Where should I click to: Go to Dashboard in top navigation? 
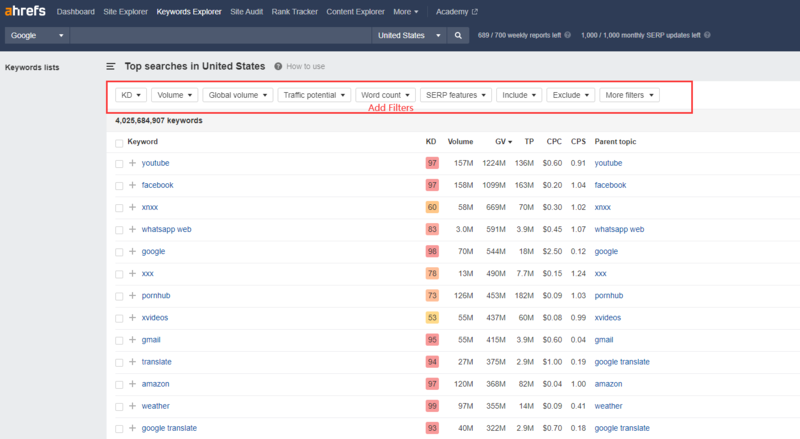pyautogui.click(x=76, y=12)
